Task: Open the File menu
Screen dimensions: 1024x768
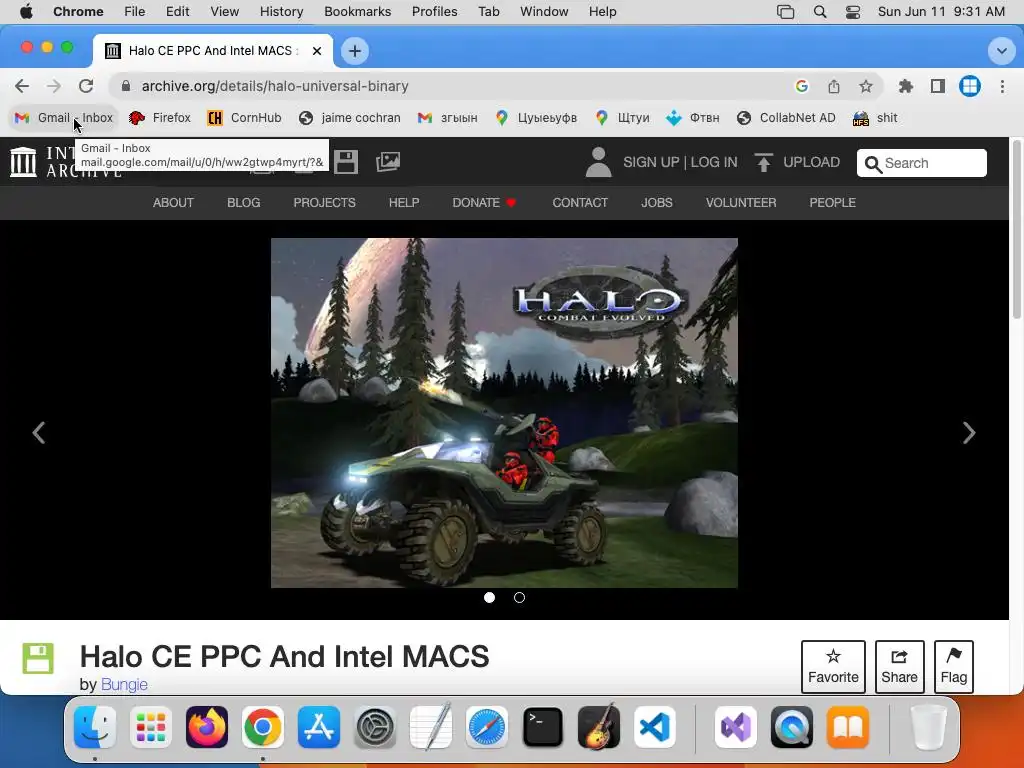Action: tap(135, 12)
